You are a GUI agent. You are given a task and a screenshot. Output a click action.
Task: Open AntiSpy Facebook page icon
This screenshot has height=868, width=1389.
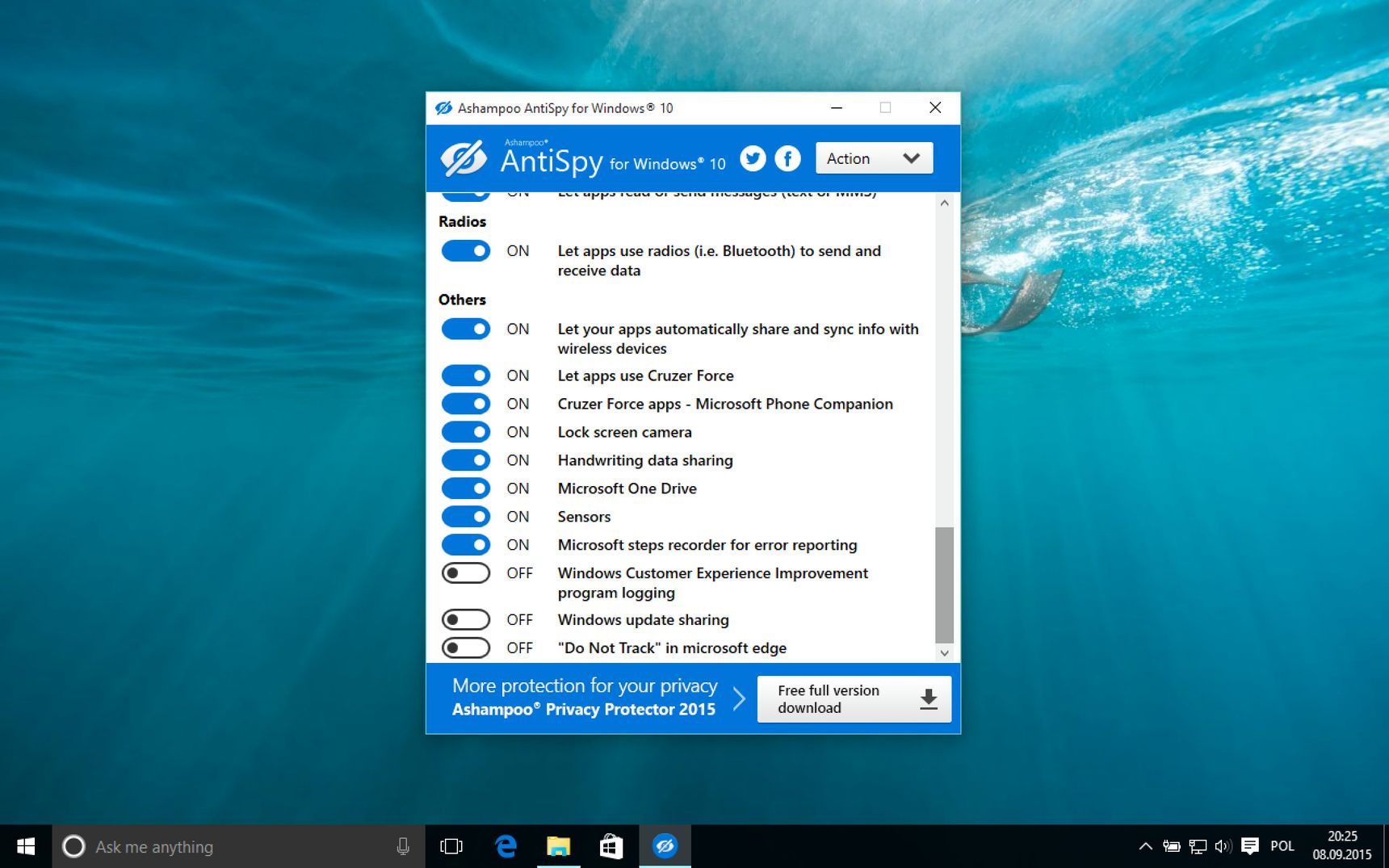coord(788,158)
